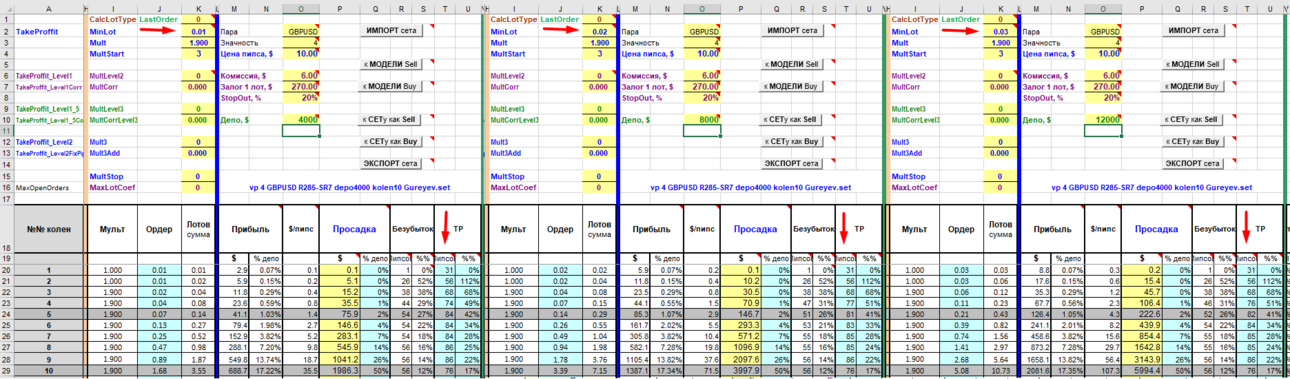Screen dimensions: 1290x379
Task: Click order cell 1.68
Action: 159,371
